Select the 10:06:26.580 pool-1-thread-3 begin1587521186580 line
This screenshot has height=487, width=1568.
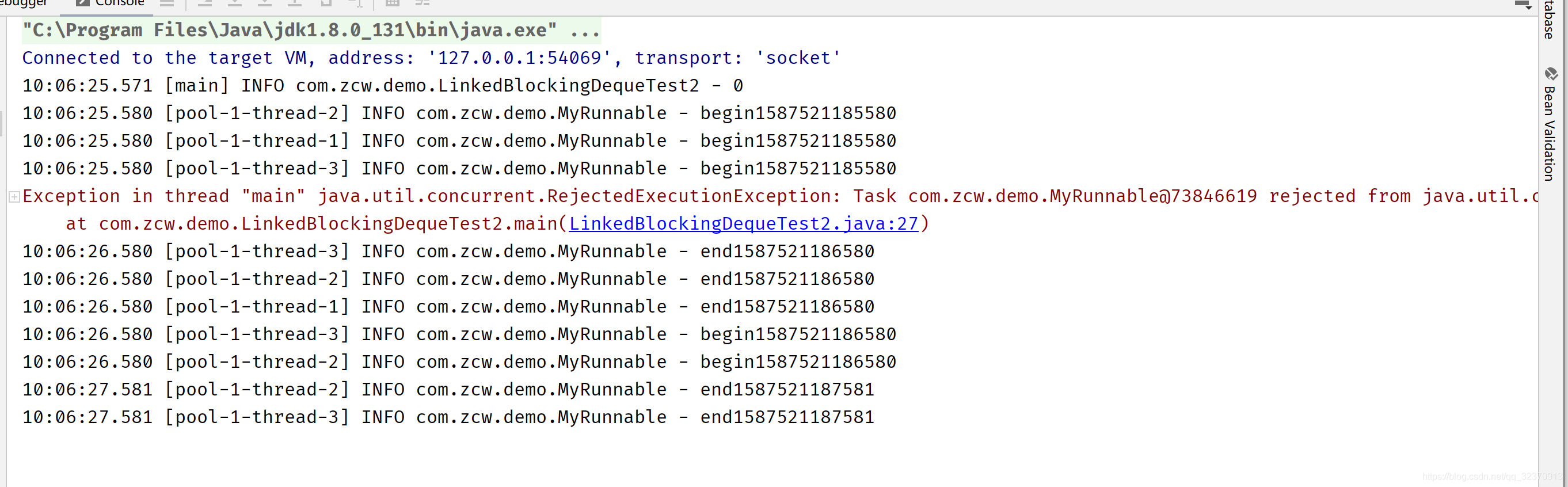pyautogui.click(x=459, y=335)
